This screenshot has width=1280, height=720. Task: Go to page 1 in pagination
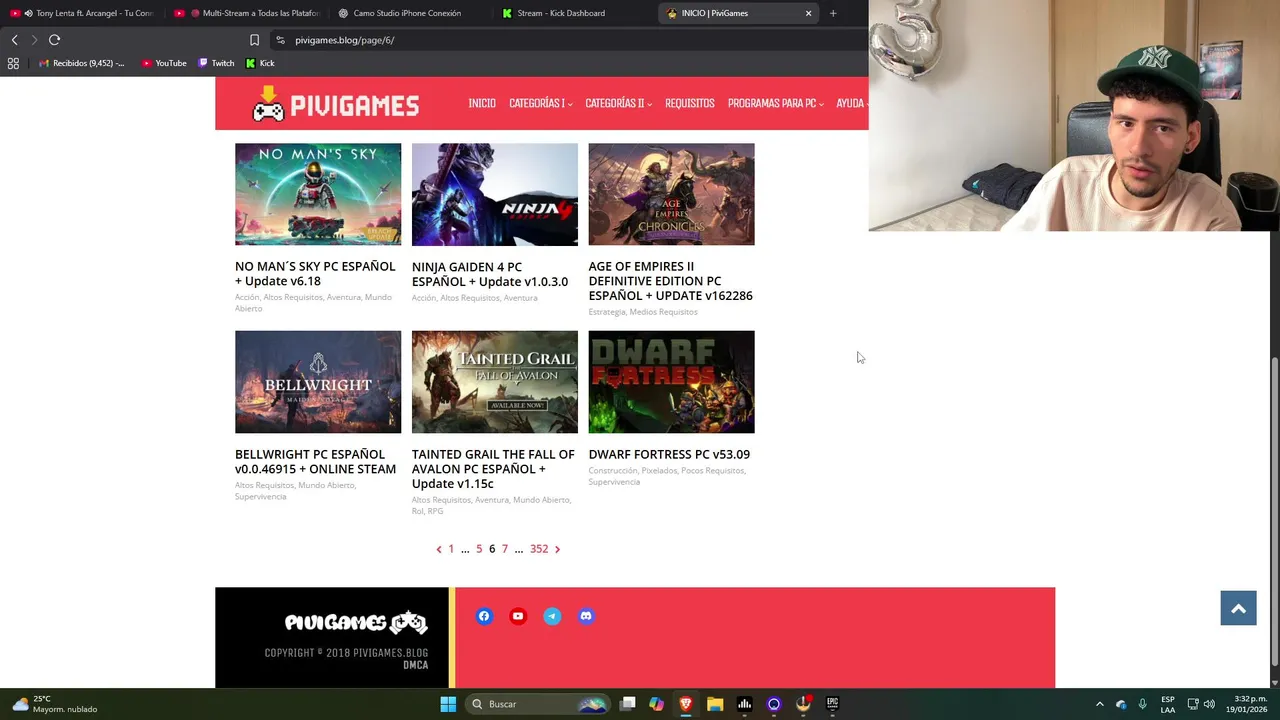(451, 549)
